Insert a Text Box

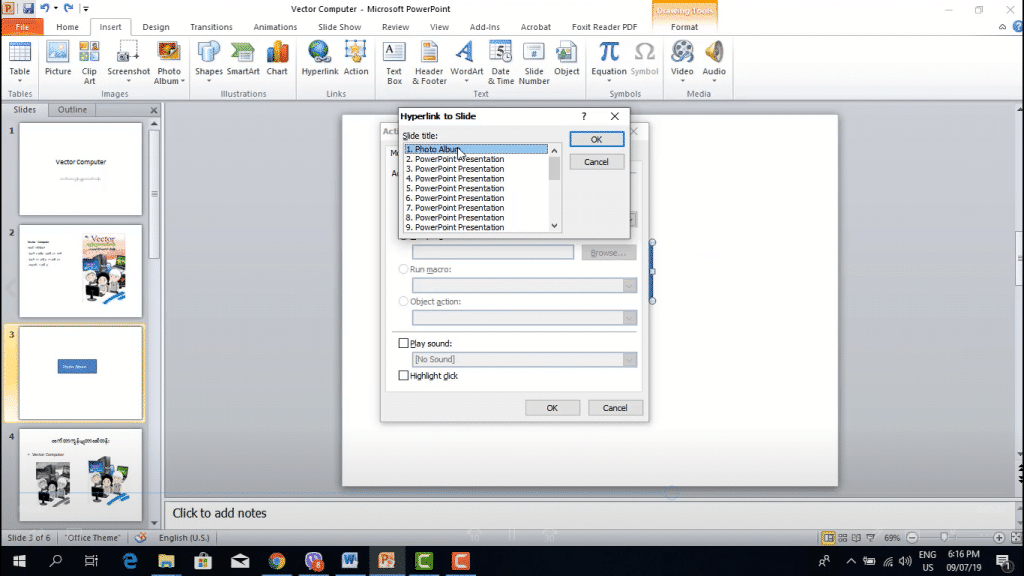point(394,62)
